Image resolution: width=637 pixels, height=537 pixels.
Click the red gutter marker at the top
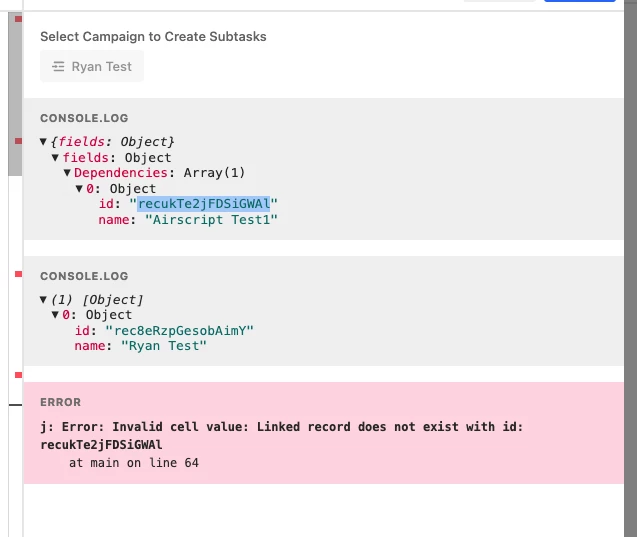point(18,19)
